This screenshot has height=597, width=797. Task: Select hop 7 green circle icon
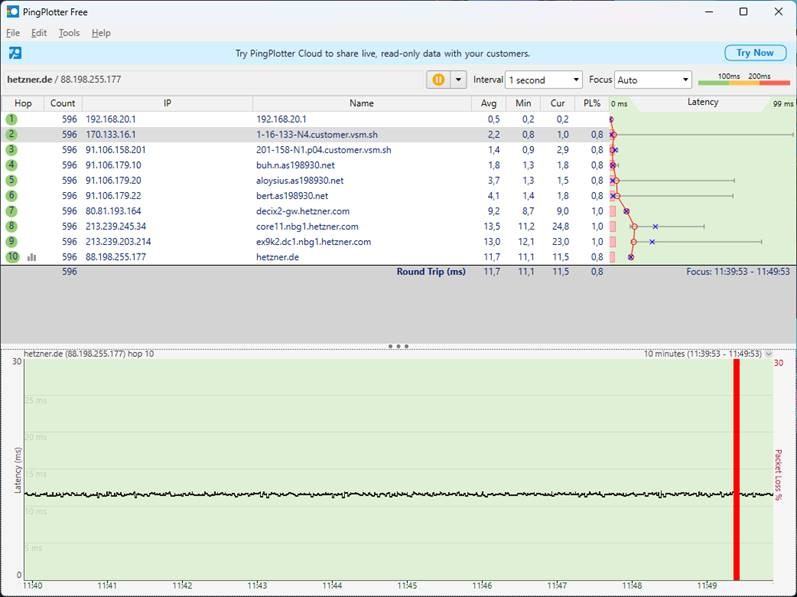[x=12, y=211]
